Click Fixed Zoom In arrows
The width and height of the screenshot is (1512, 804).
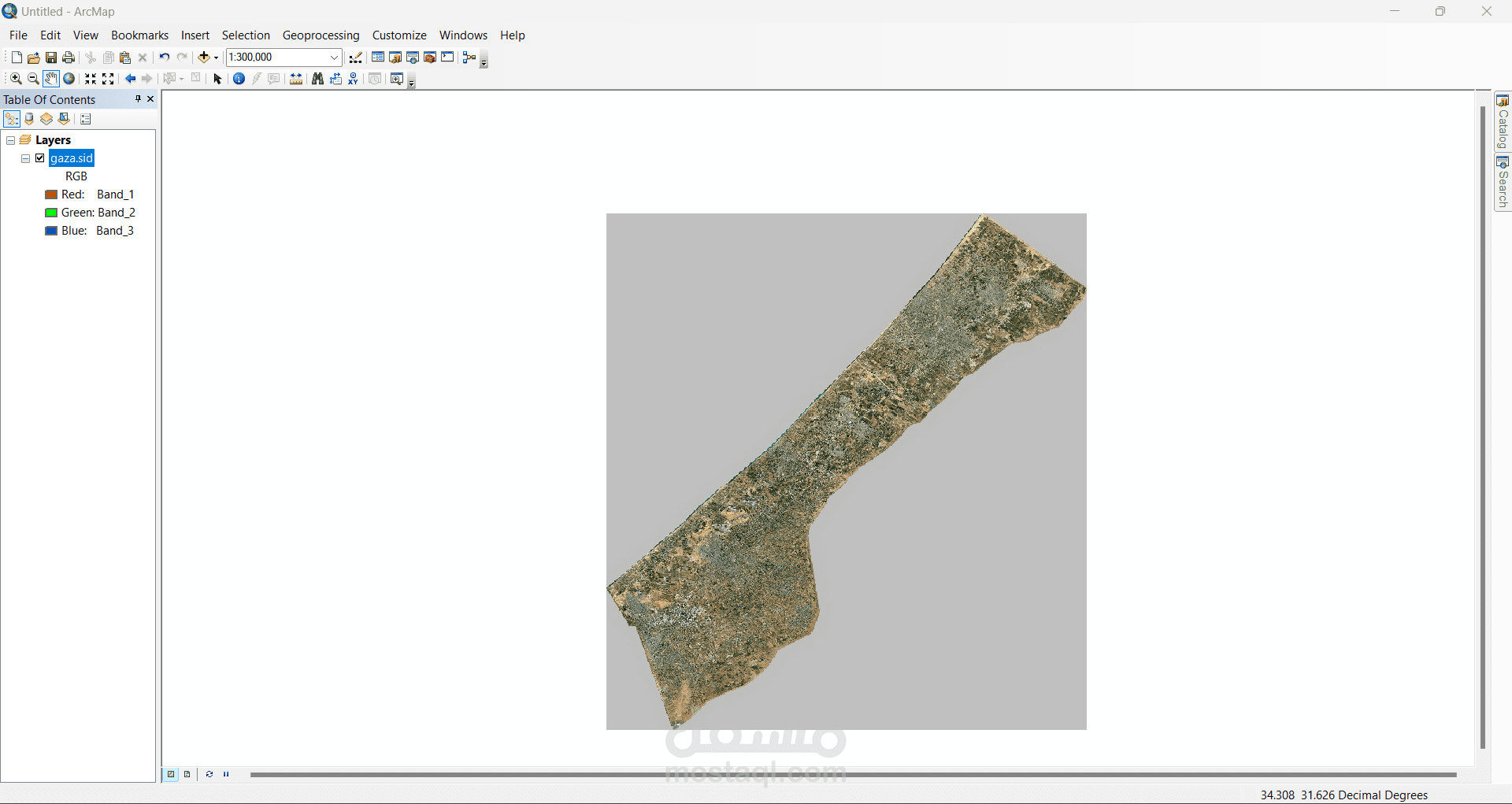point(91,79)
